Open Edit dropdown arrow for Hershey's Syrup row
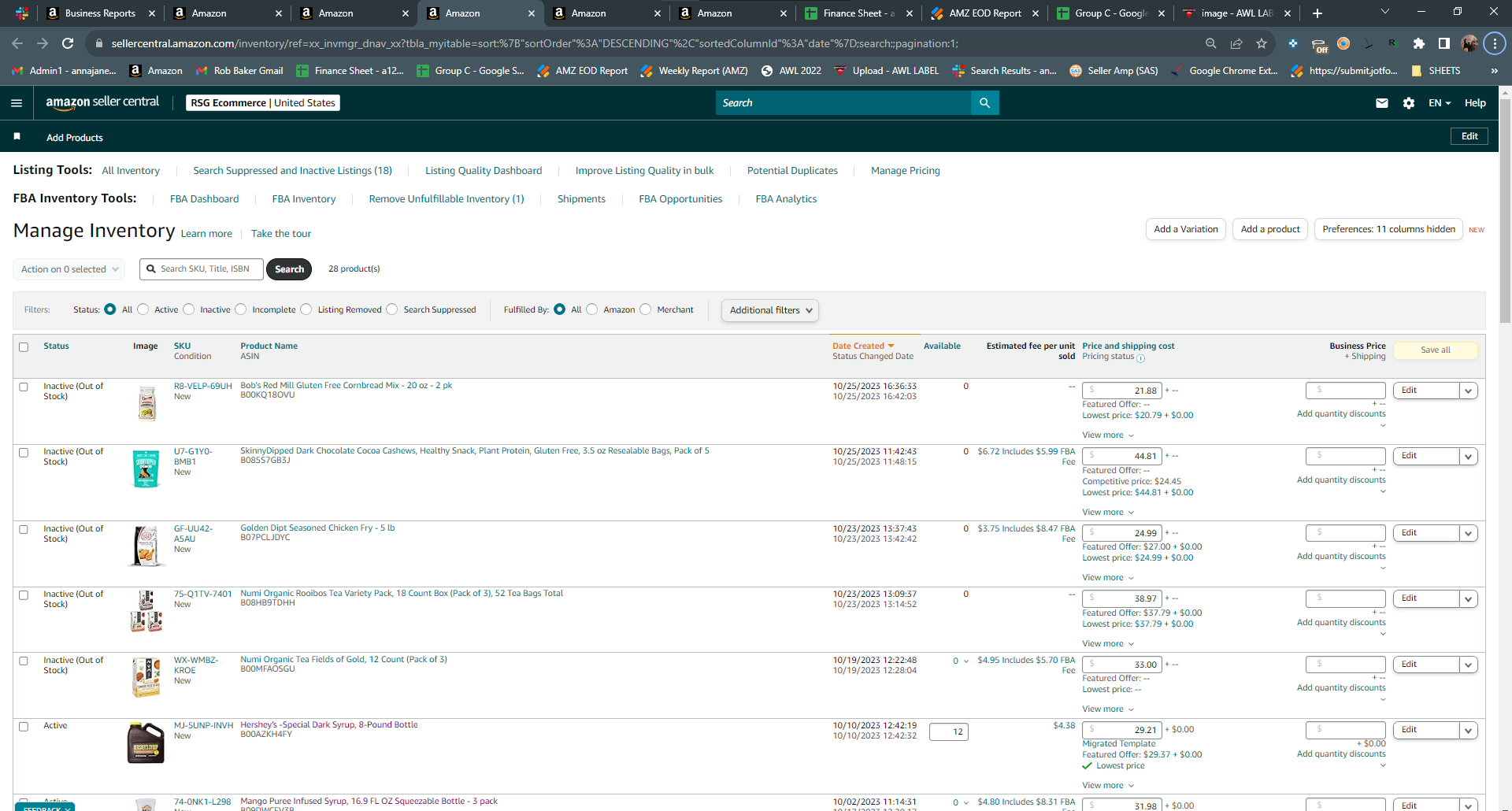This screenshot has width=1512, height=811. [x=1469, y=730]
